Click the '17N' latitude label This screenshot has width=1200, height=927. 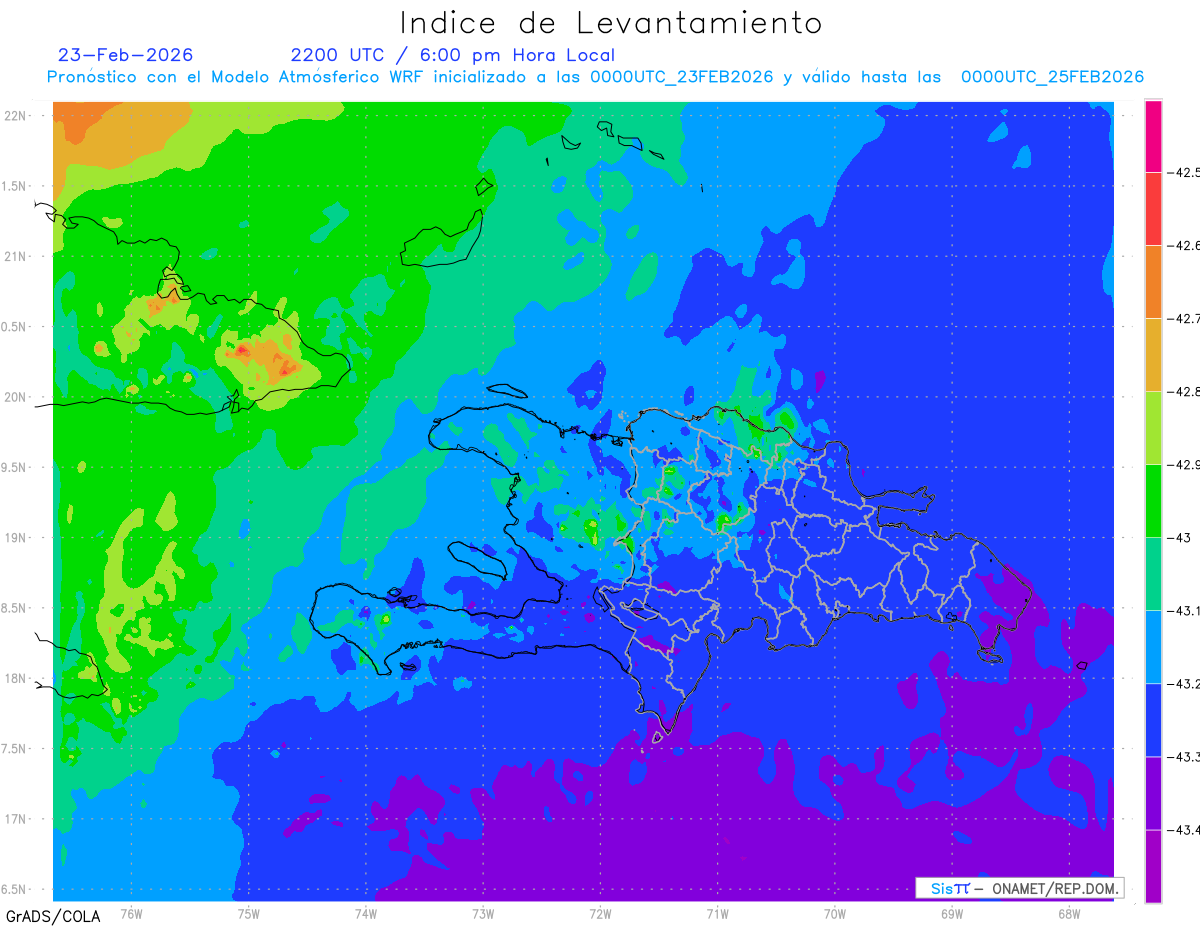pos(15,819)
